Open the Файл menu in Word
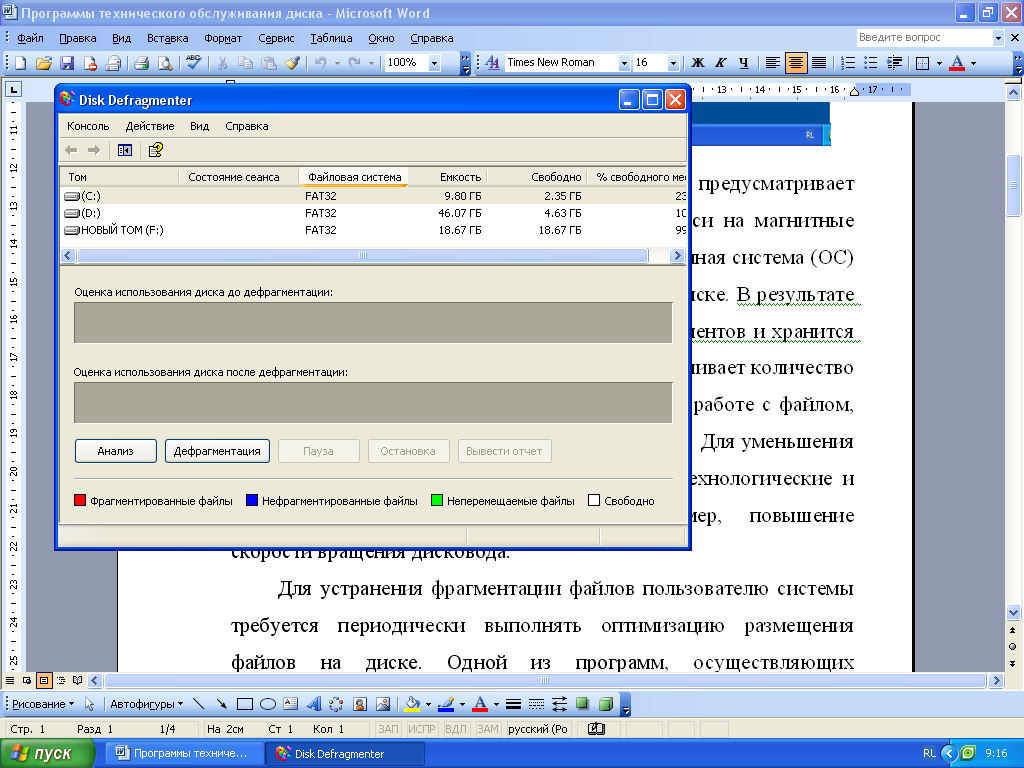This screenshot has width=1024, height=768. (x=30, y=38)
